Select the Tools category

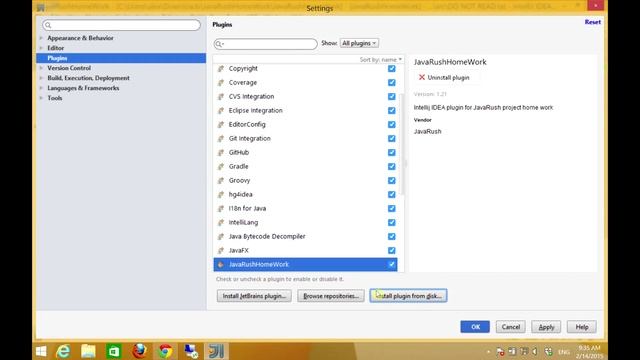55,98
